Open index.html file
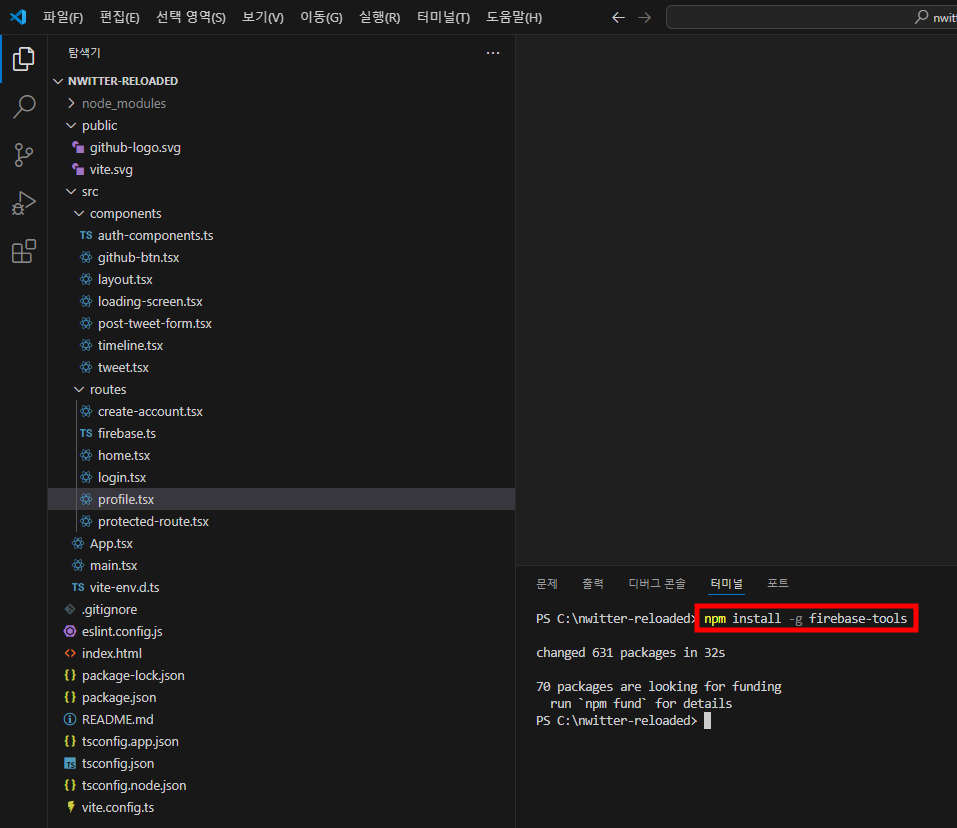The image size is (957, 828). [x=281, y=653]
